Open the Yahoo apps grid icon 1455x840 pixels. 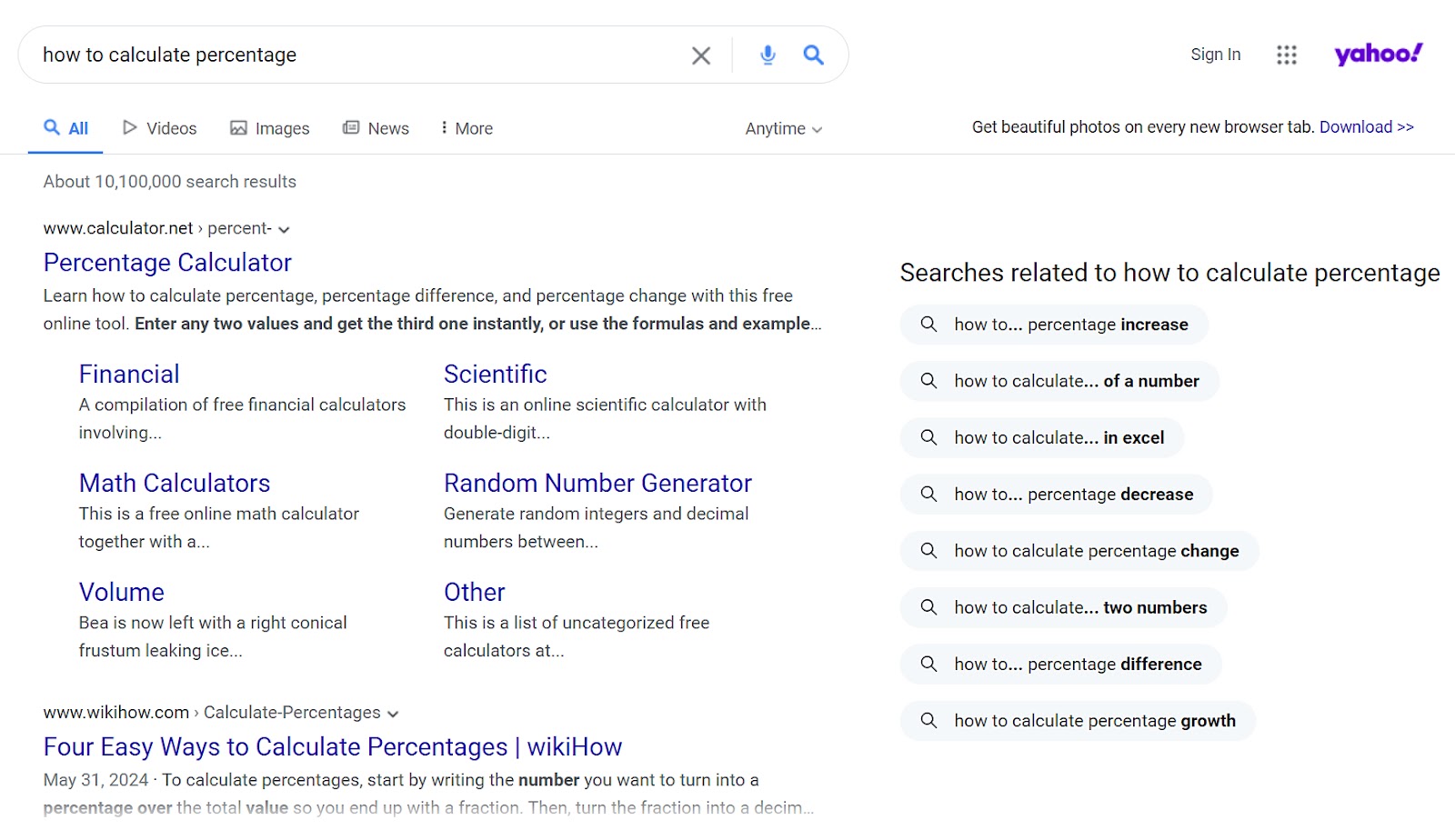click(1286, 55)
